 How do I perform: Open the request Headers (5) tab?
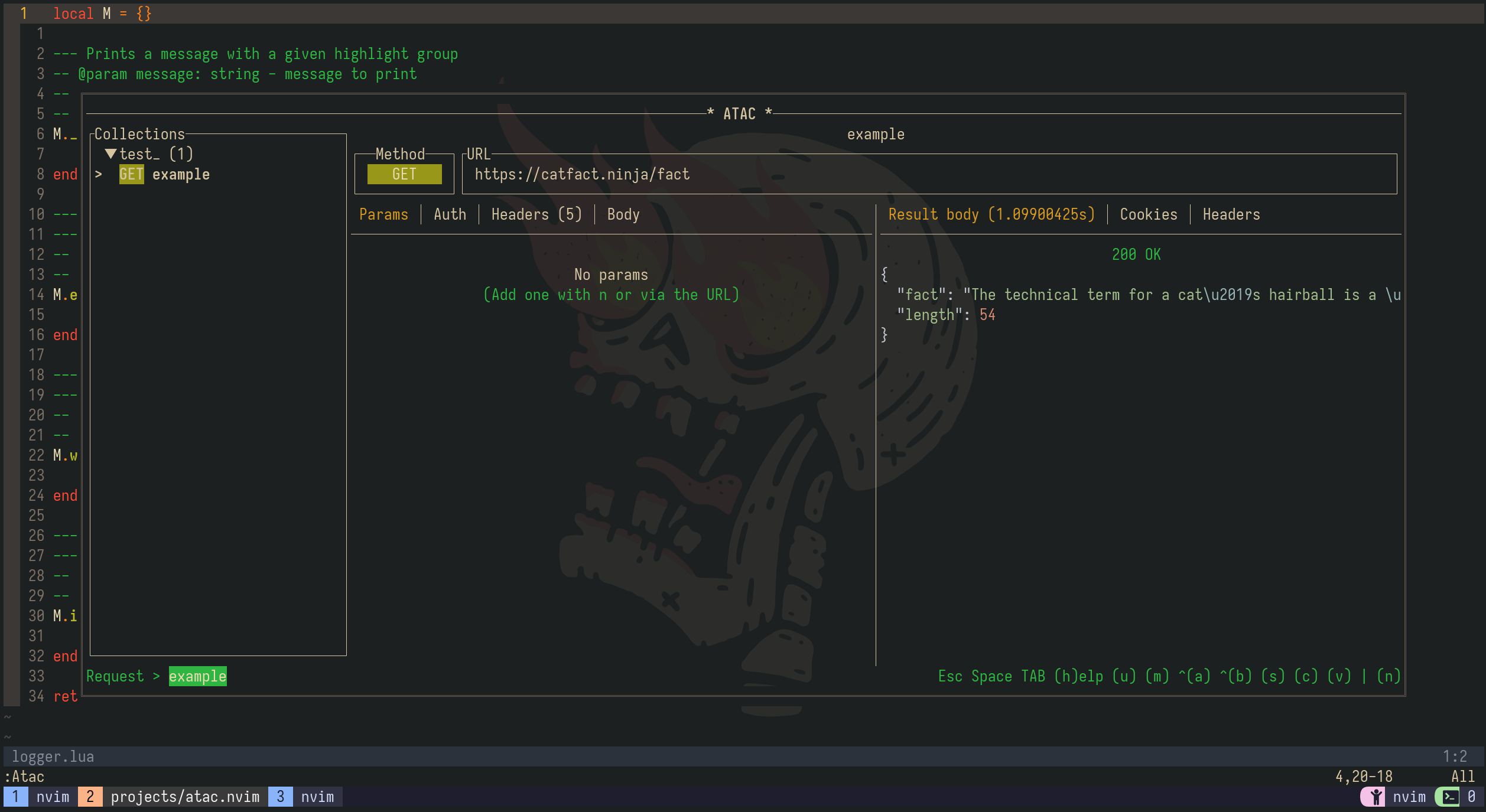[x=537, y=214]
